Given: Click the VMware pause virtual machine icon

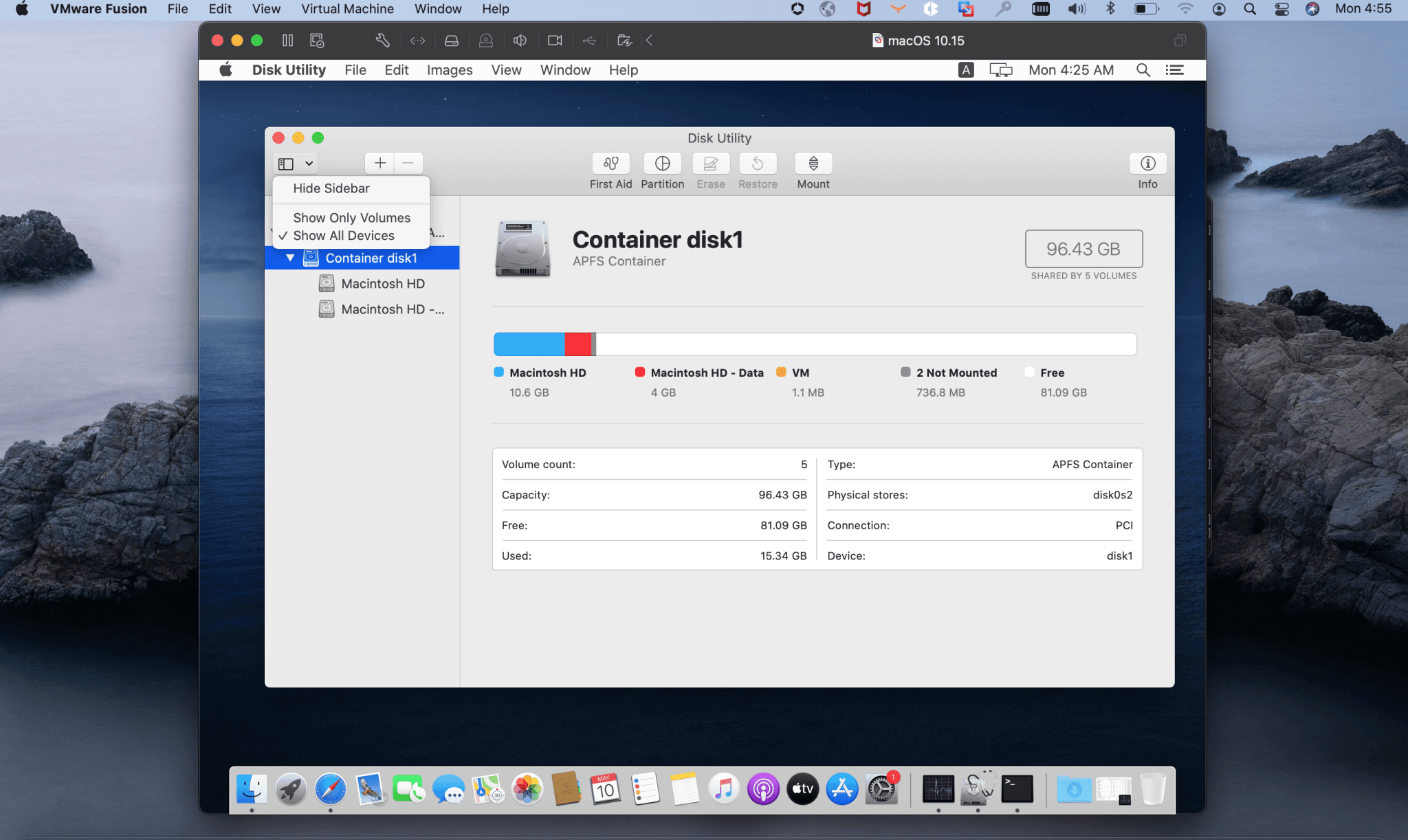Looking at the screenshot, I should click(x=287, y=41).
